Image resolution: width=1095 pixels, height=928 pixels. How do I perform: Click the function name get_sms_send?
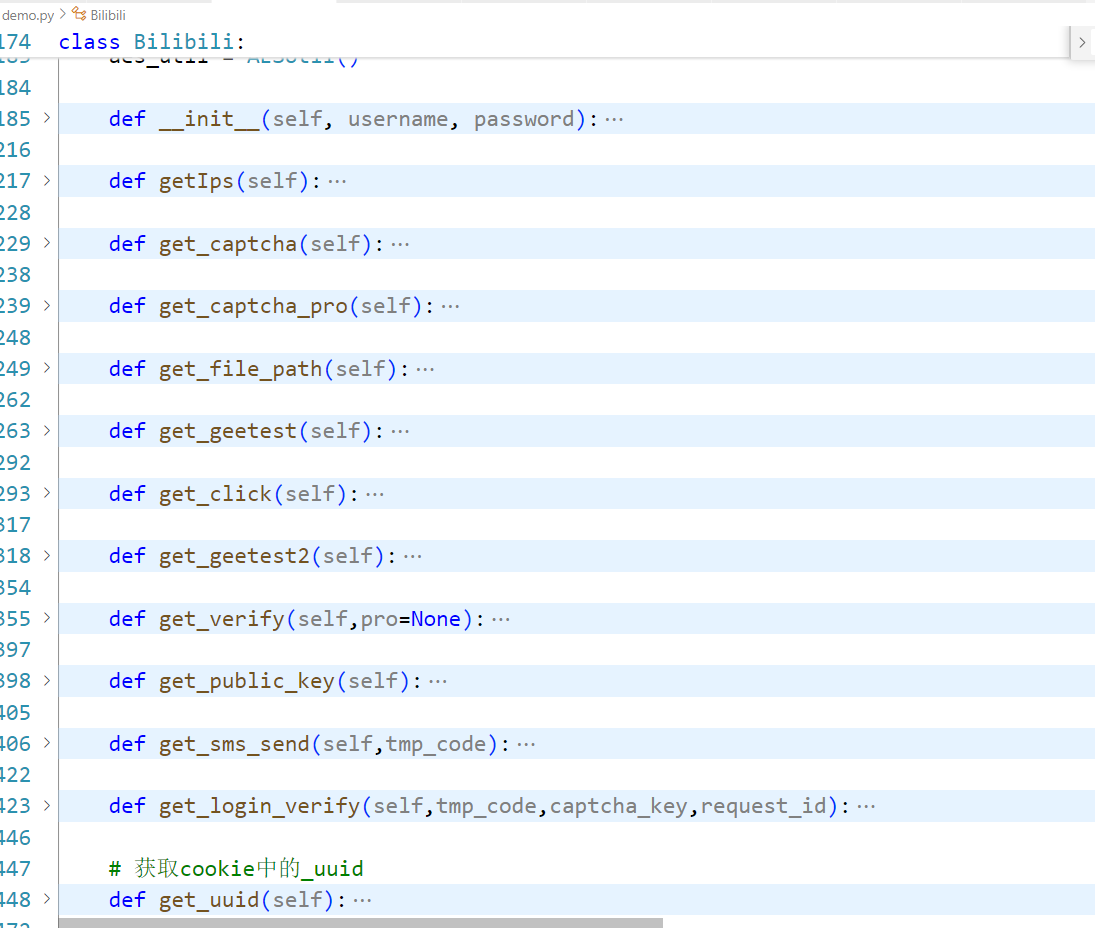point(234,744)
